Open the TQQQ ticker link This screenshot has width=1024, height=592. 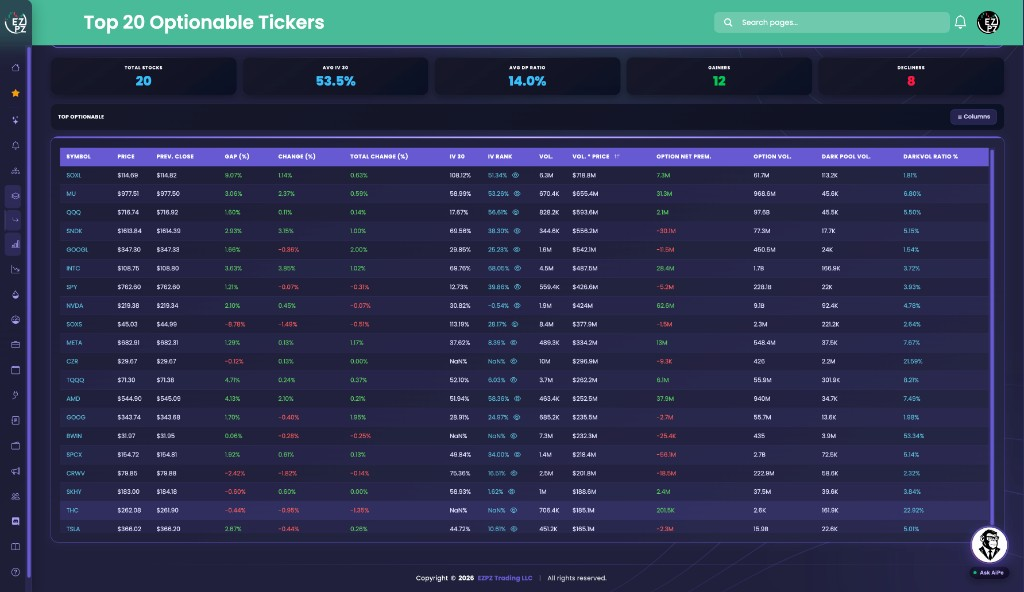75,380
